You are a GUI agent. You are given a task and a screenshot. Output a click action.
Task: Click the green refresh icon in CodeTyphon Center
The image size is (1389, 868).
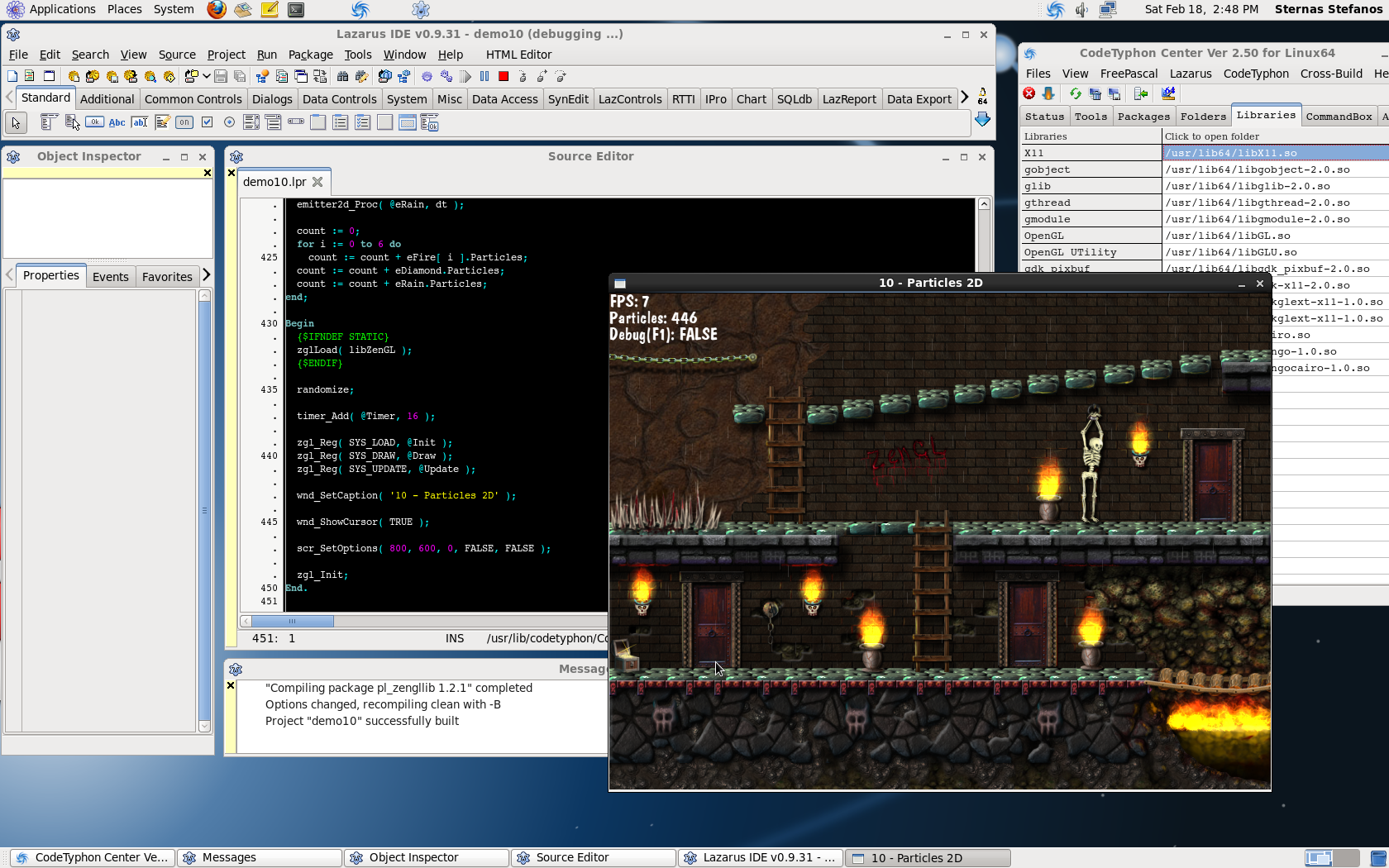point(1075,93)
